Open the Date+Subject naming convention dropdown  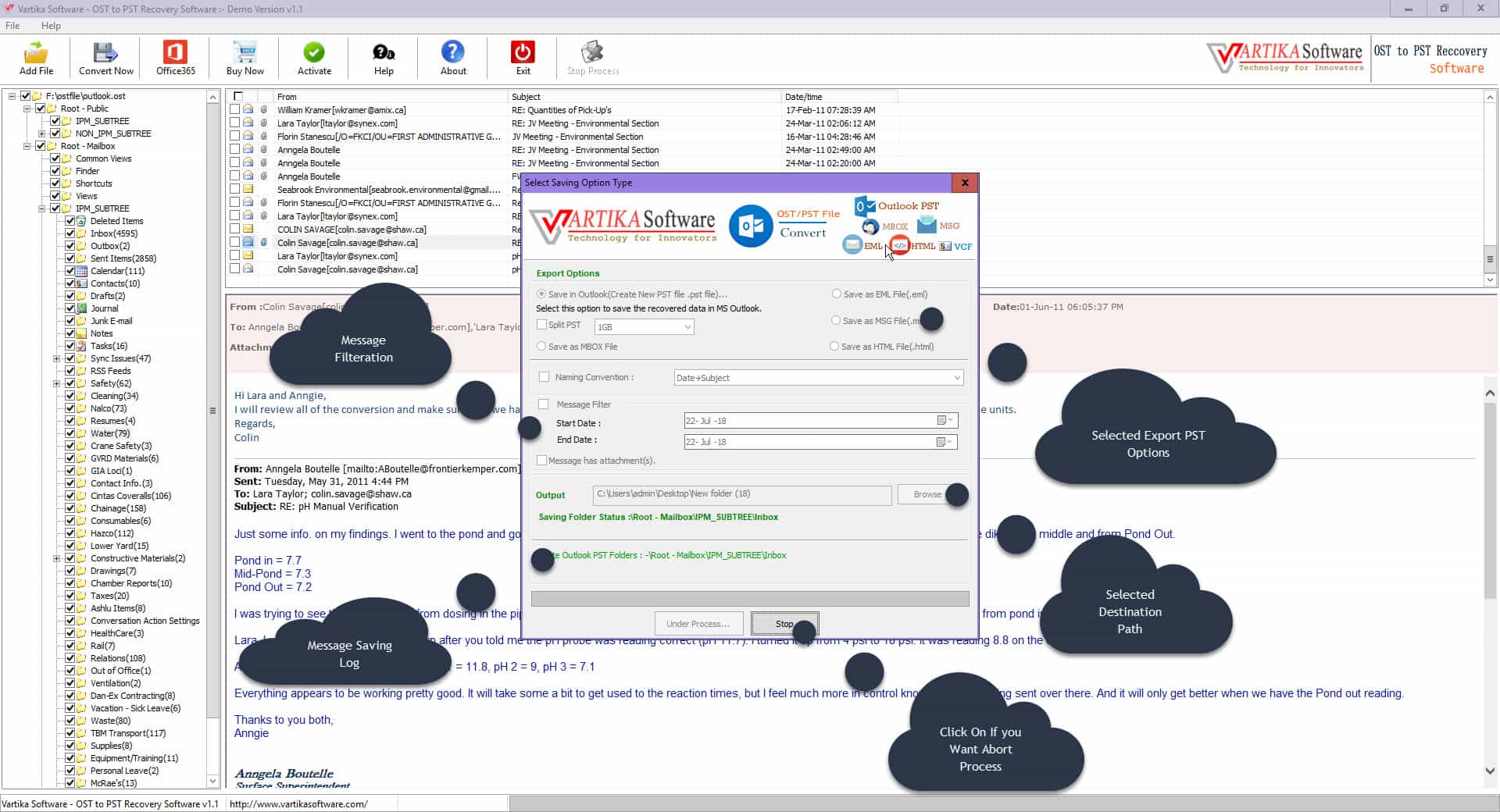(x=819, y=378)
